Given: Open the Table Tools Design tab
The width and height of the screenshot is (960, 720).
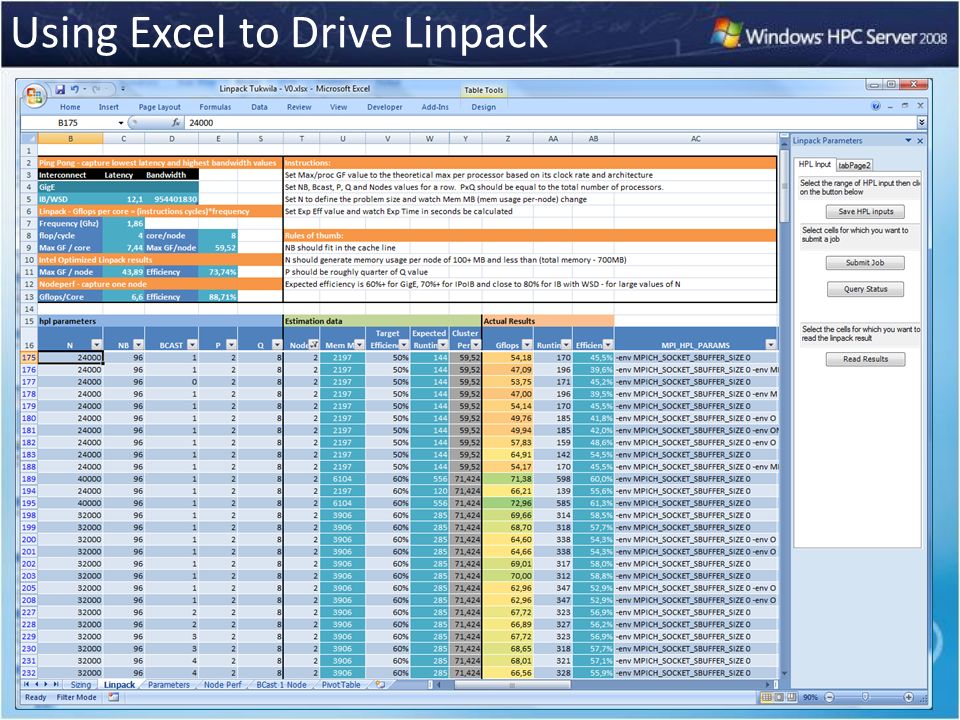Looking at the screenshot, I should pos(484,107).
